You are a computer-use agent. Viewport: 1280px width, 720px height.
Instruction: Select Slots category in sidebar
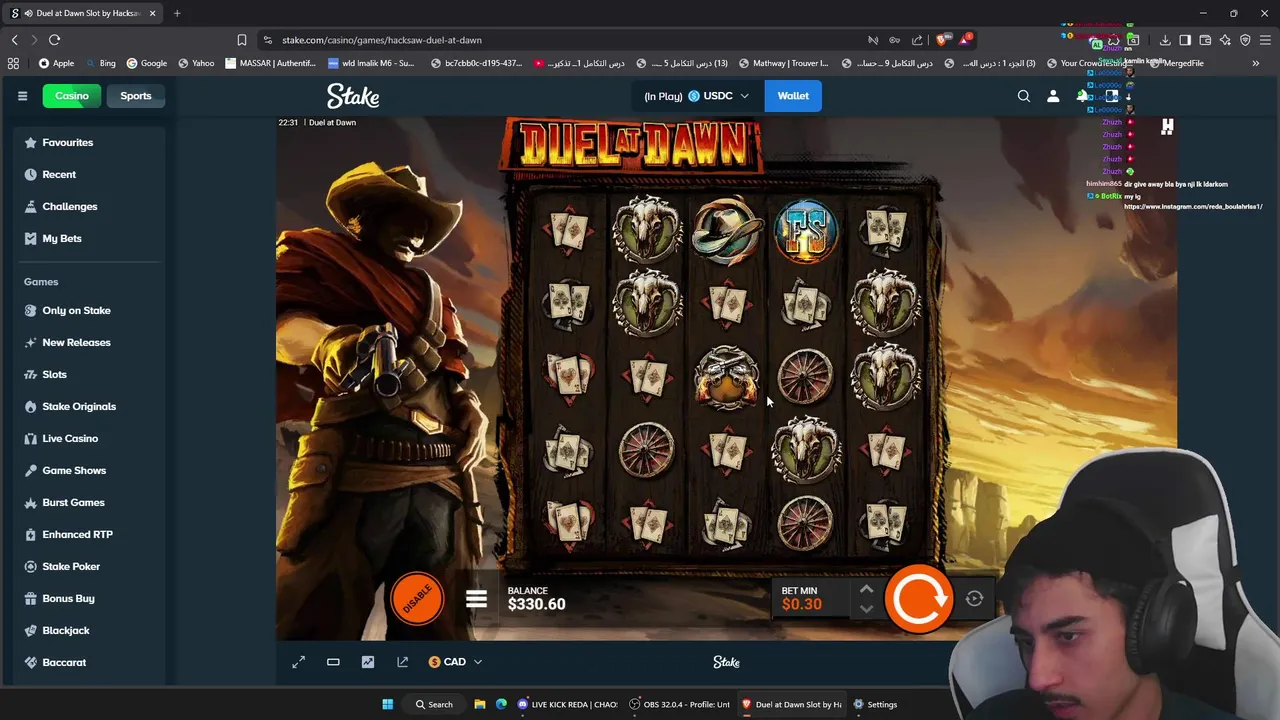[90, 374]
